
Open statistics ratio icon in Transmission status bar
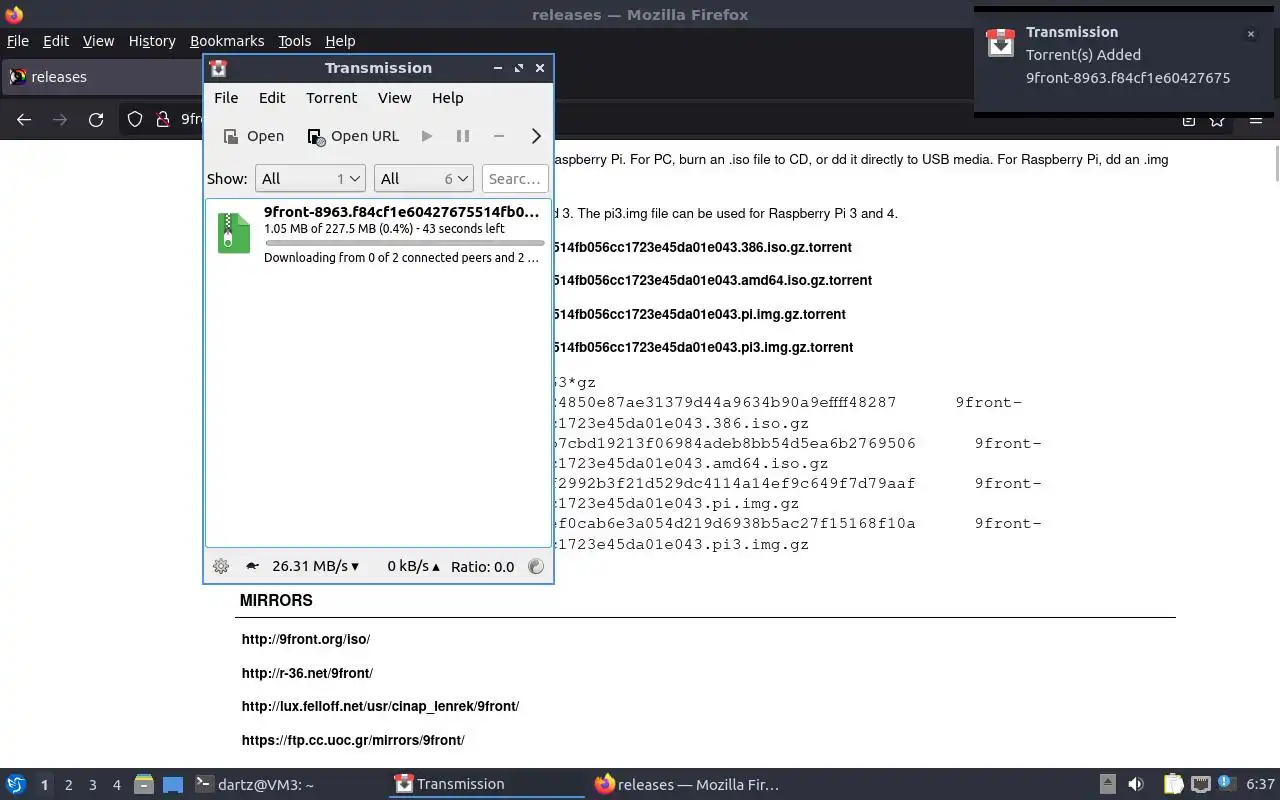coord(536,566)
